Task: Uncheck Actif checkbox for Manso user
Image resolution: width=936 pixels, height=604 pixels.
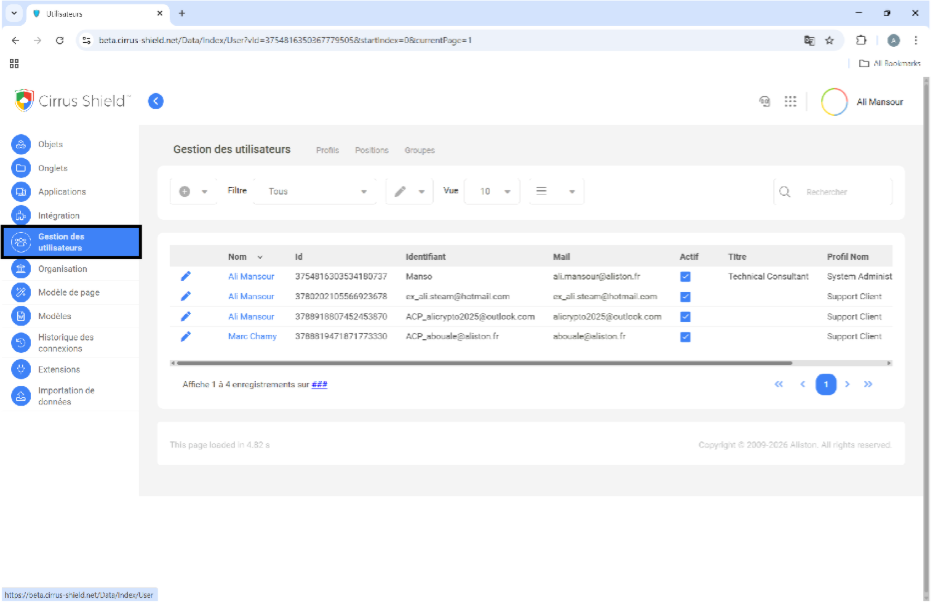Action: click(685, 277)
